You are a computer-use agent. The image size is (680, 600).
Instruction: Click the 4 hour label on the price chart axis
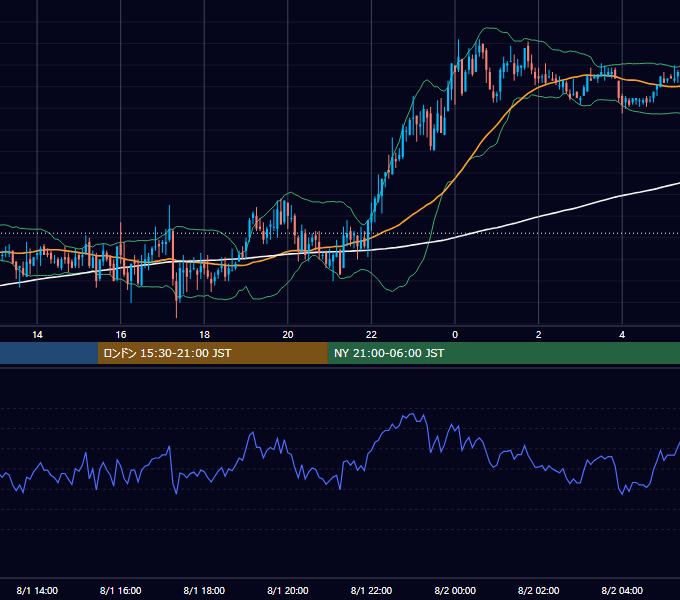(x=622, y=335)
